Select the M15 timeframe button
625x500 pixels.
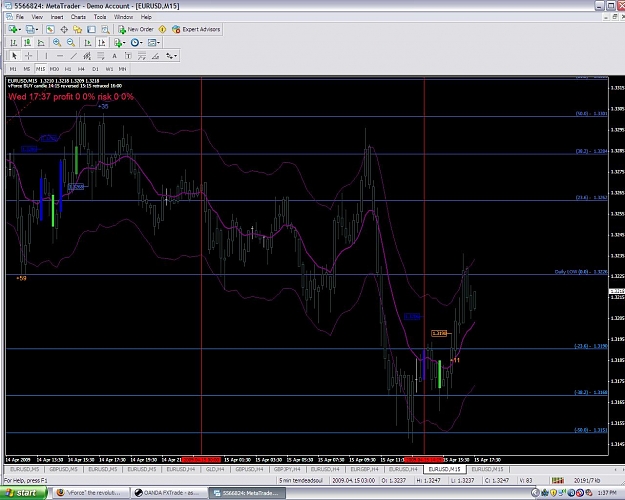tap(40, 69)
